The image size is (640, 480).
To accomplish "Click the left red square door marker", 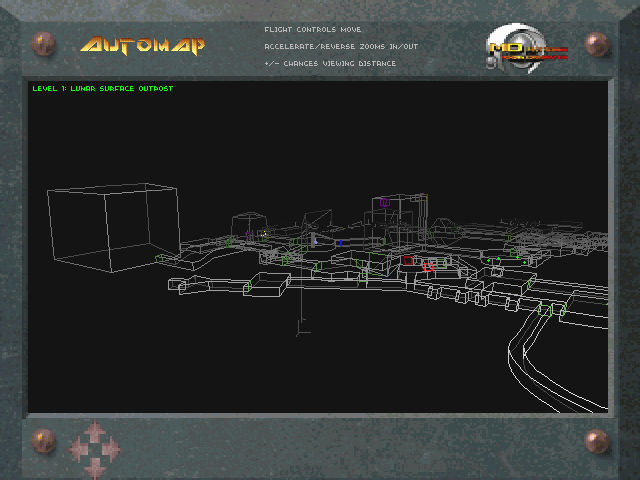I will pyautogui.click(x=408, y=260).
